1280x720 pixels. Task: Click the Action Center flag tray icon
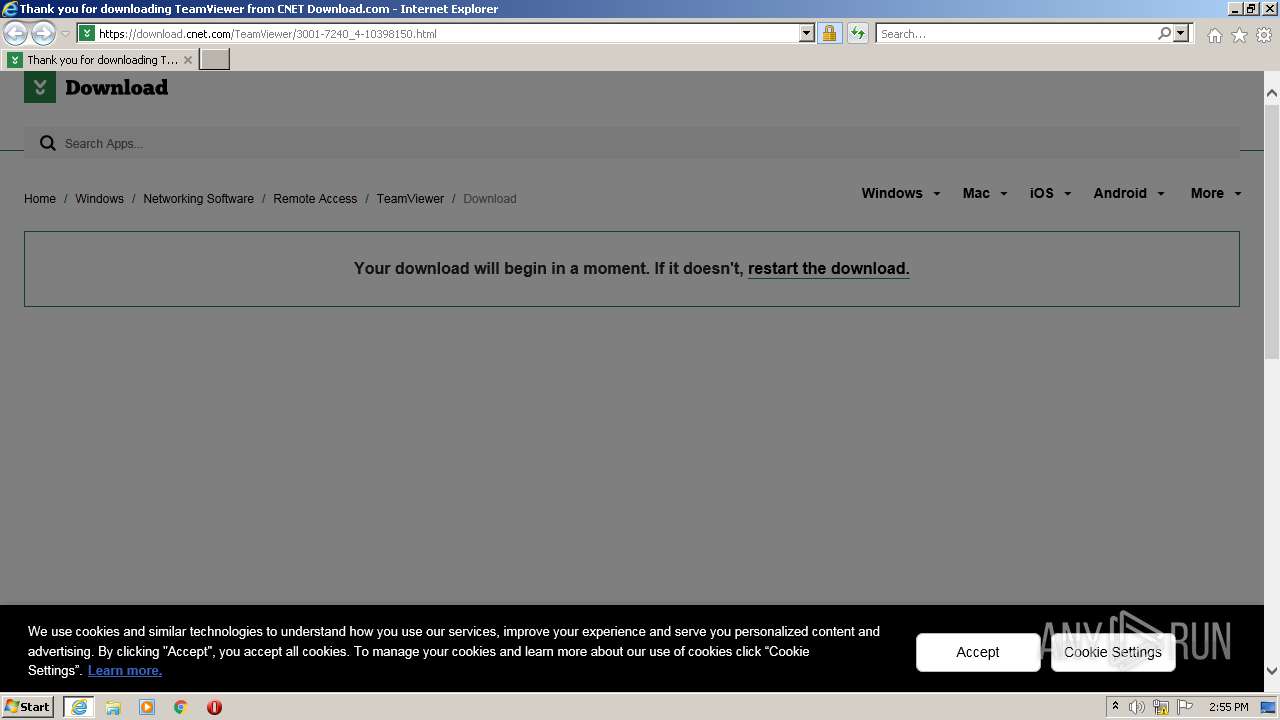click(1185, 707)
